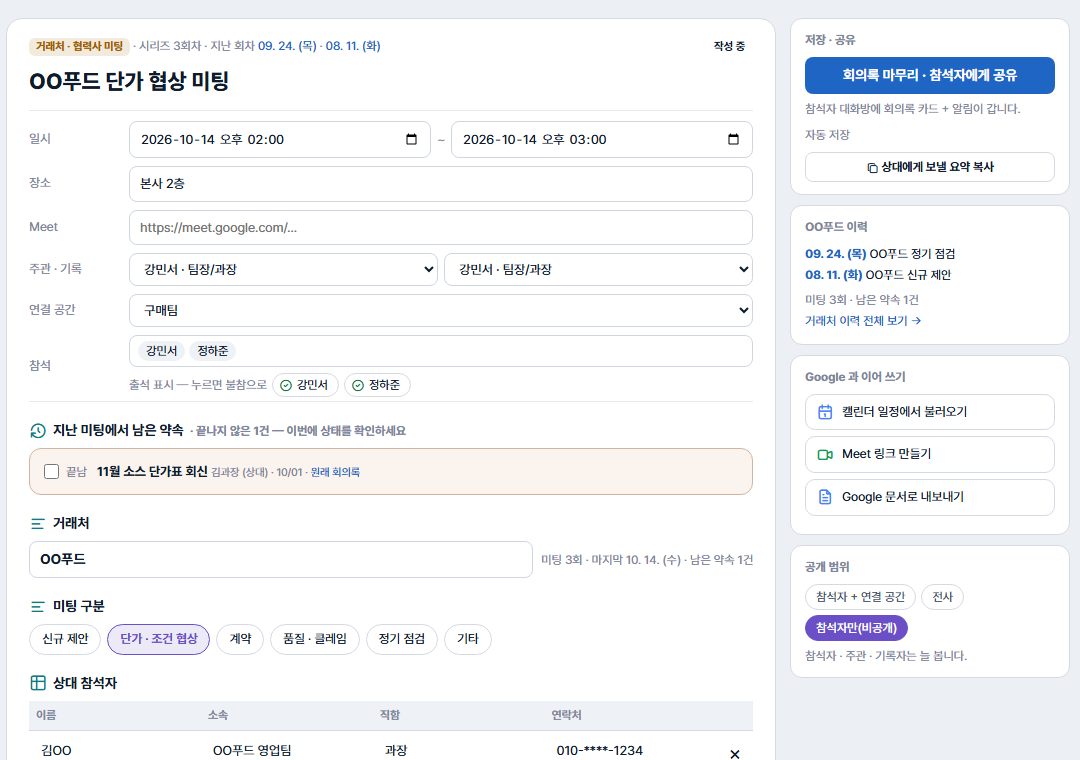Click 강민서 chip in 참석 field
This screenshot has height=760, width=1080.
[x=162, y=351]
